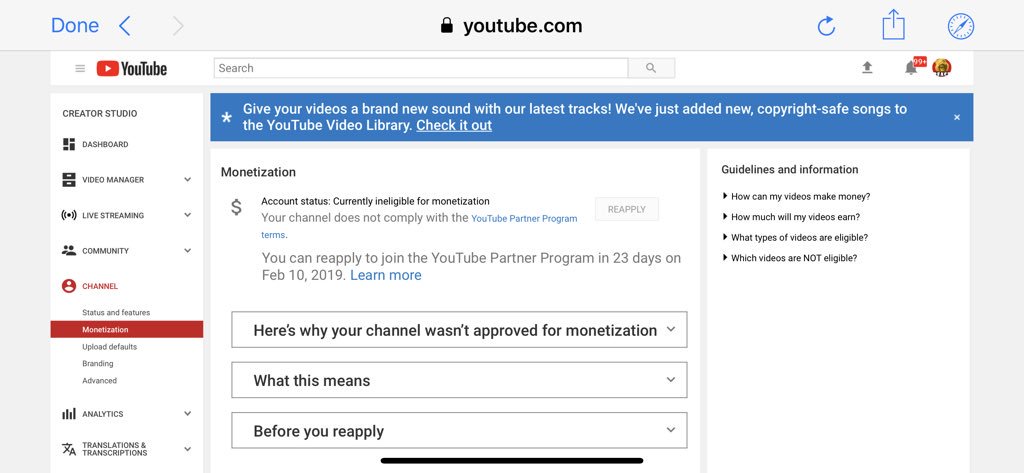Click inside the Search field
The height and width of the screenshot is (473, 1024).
tap(421, 68)
